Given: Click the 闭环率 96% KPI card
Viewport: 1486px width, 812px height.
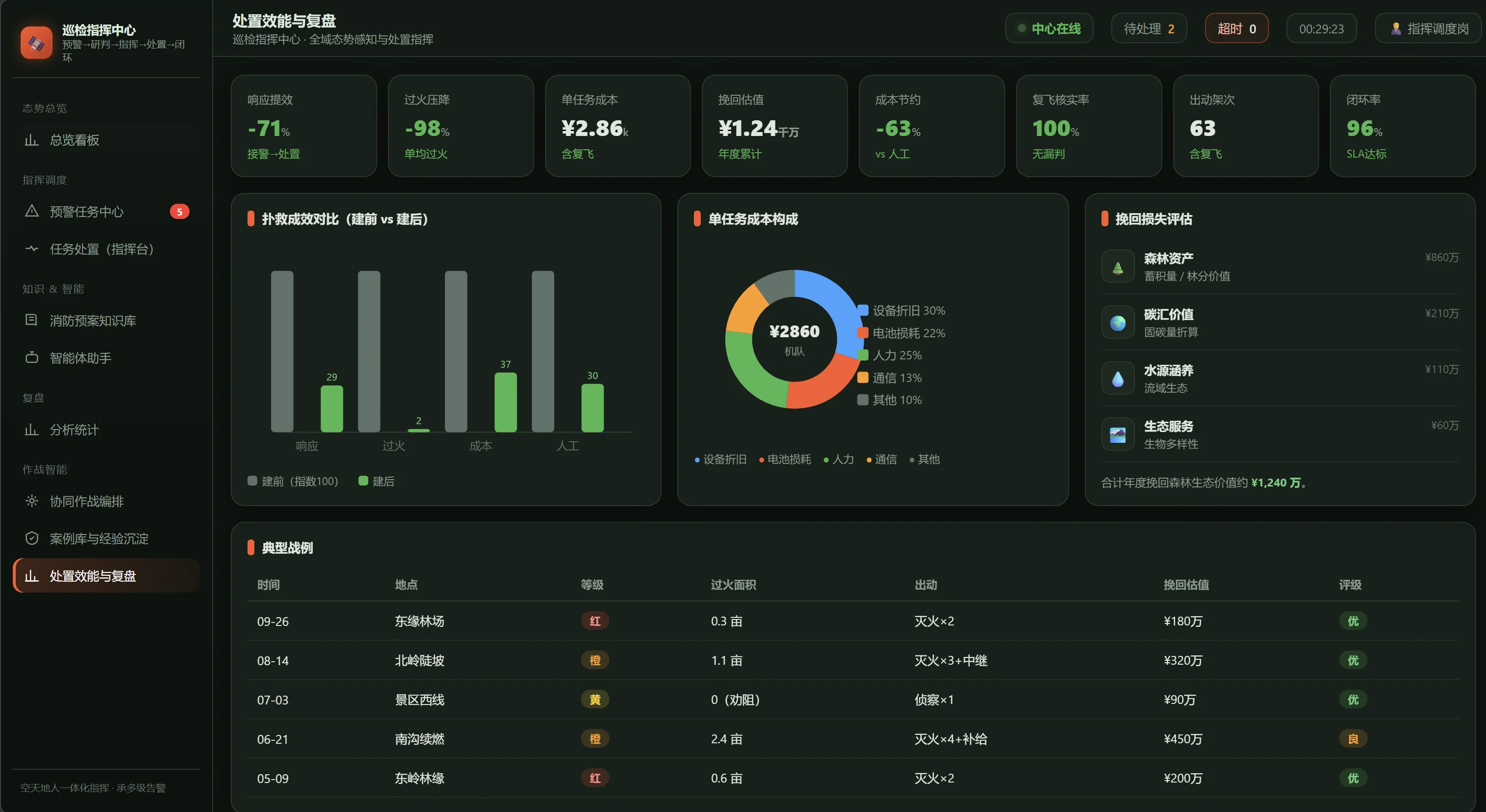Looking at the screenshot, I should tap(1403, 126).
